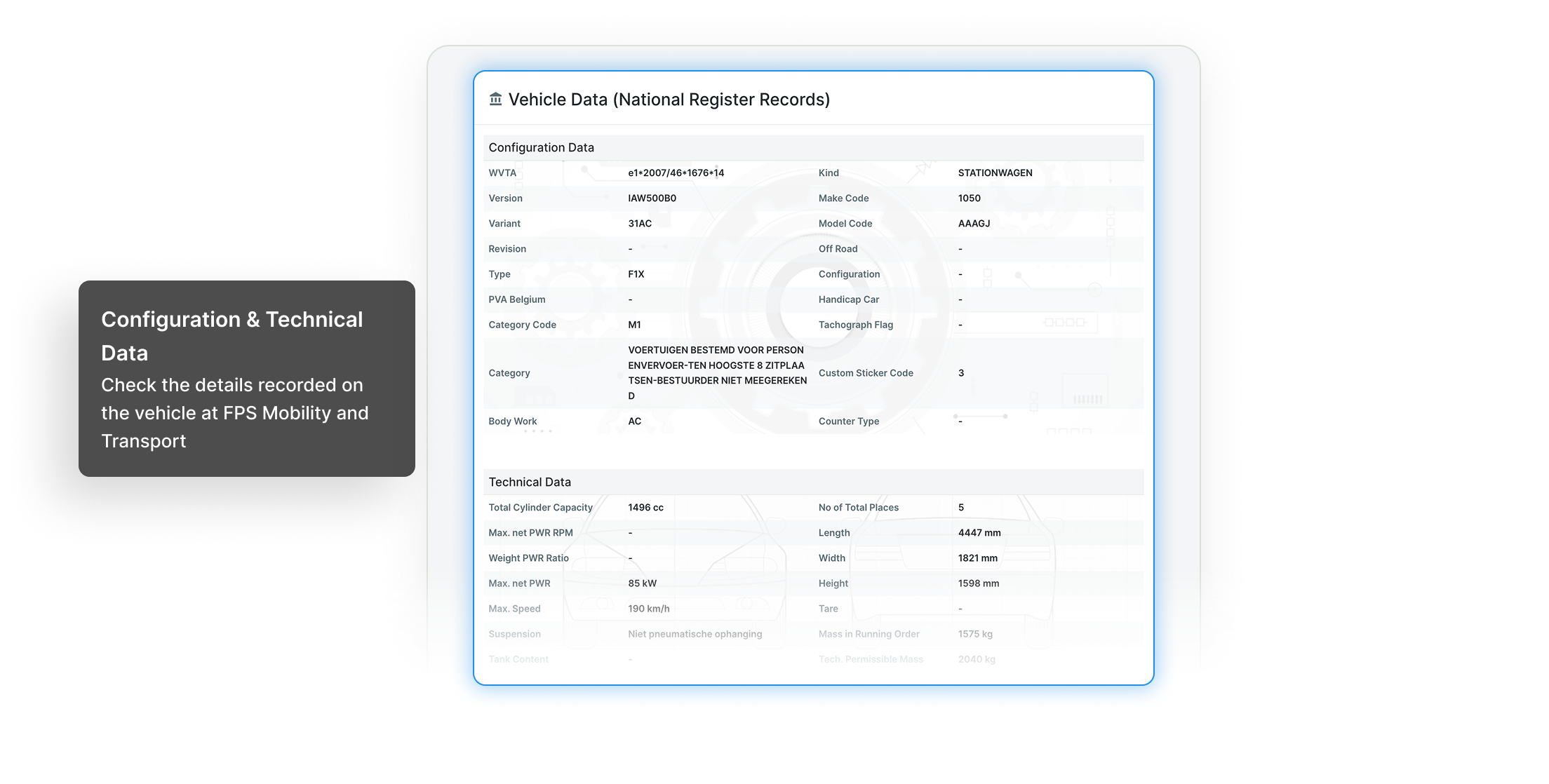Select the Configuration Data section header
This screenshot has height=784, width=1549.
pyautogui.click(x=541, y=147)
